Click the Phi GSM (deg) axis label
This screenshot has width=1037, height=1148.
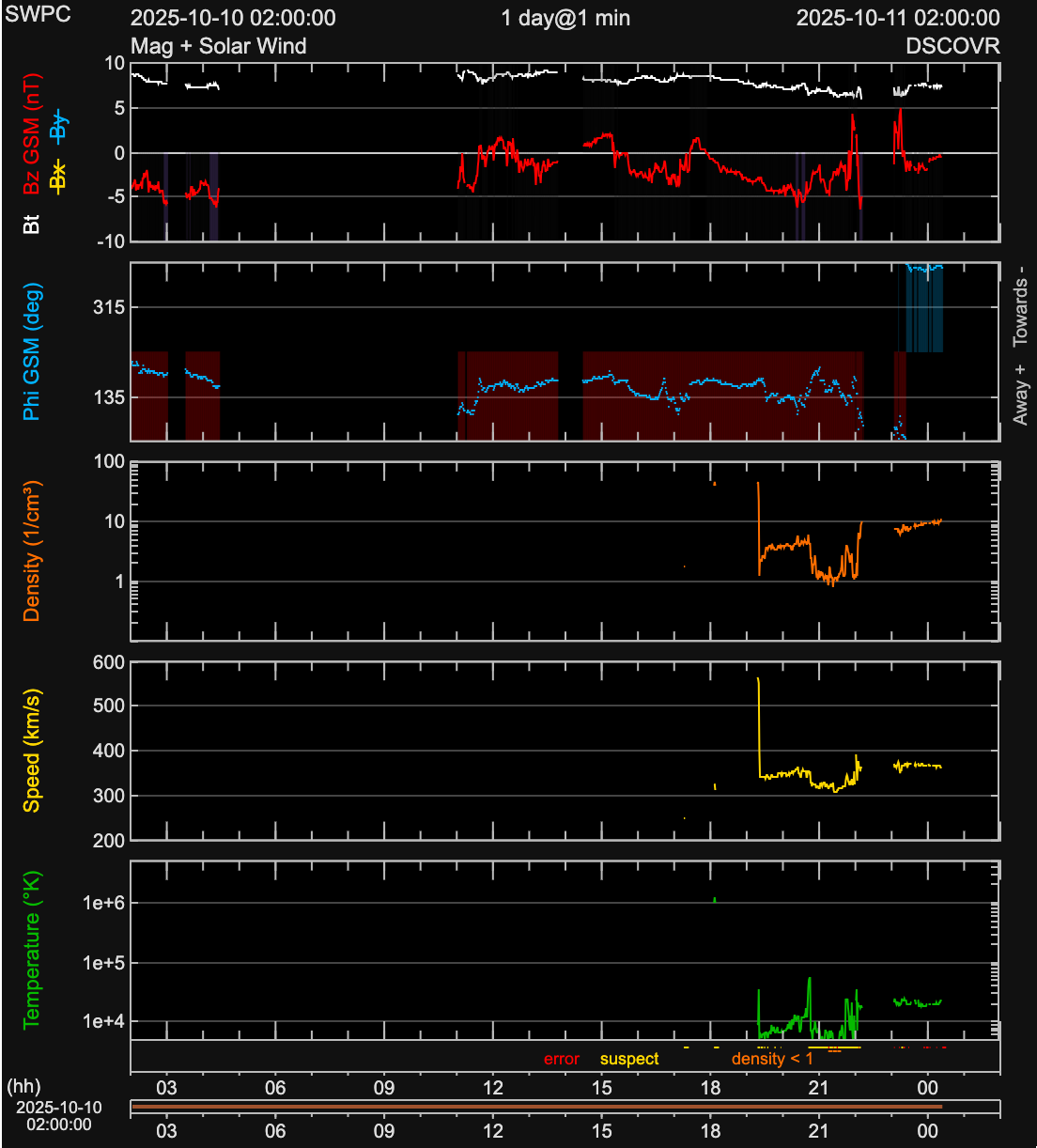click(32, 351)
